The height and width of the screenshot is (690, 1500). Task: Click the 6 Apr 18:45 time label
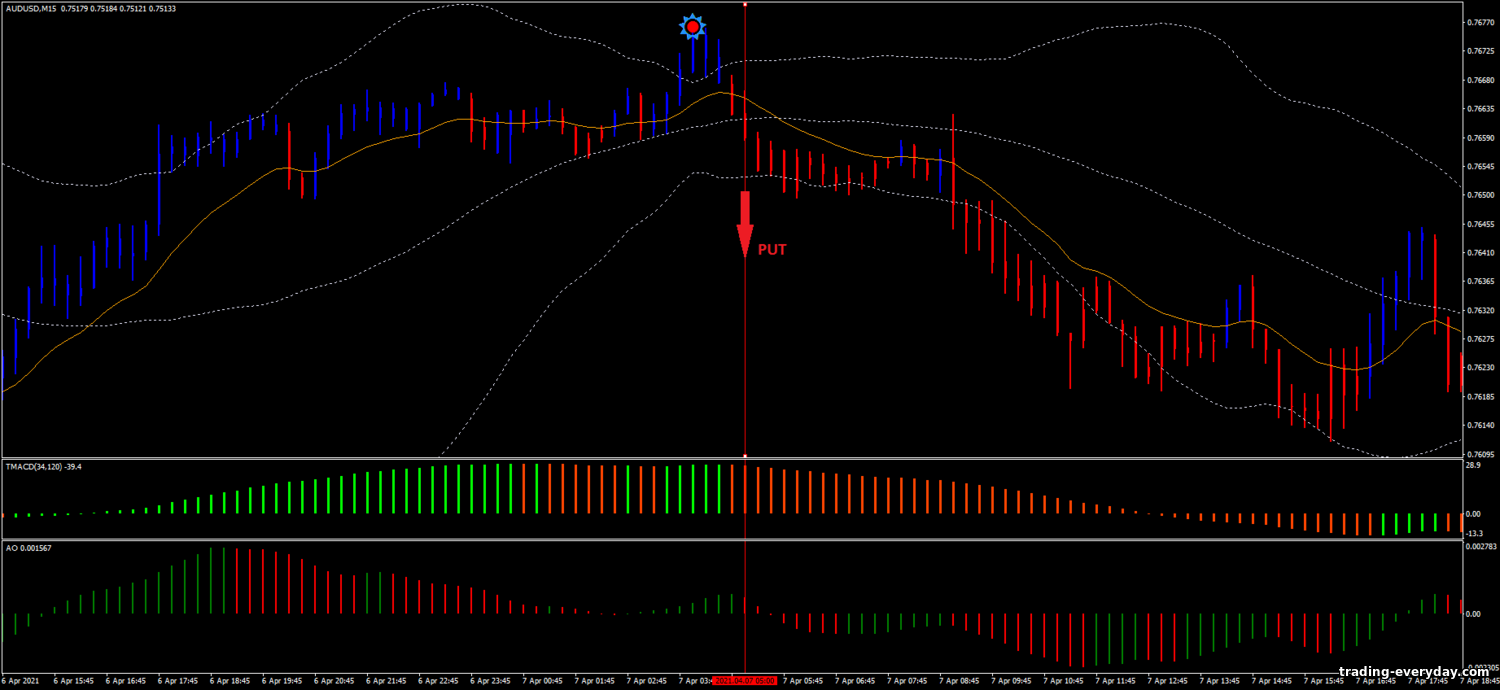[x=231, y=680]
